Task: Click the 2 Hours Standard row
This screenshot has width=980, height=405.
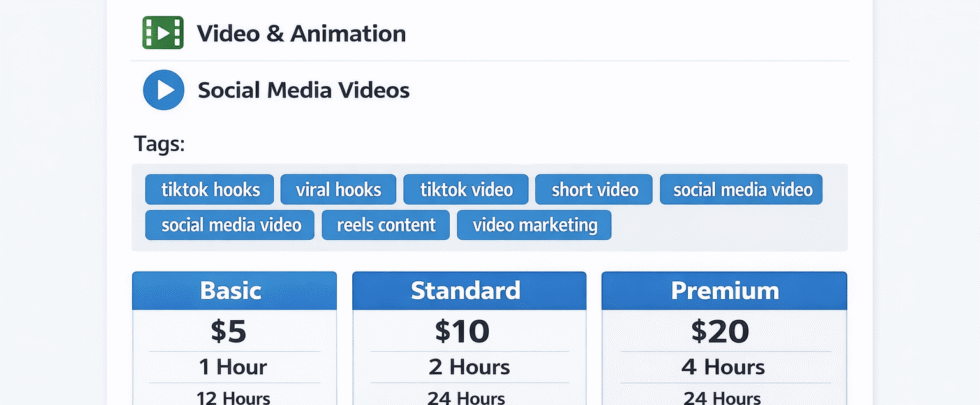Action: [x=469, y=367]
